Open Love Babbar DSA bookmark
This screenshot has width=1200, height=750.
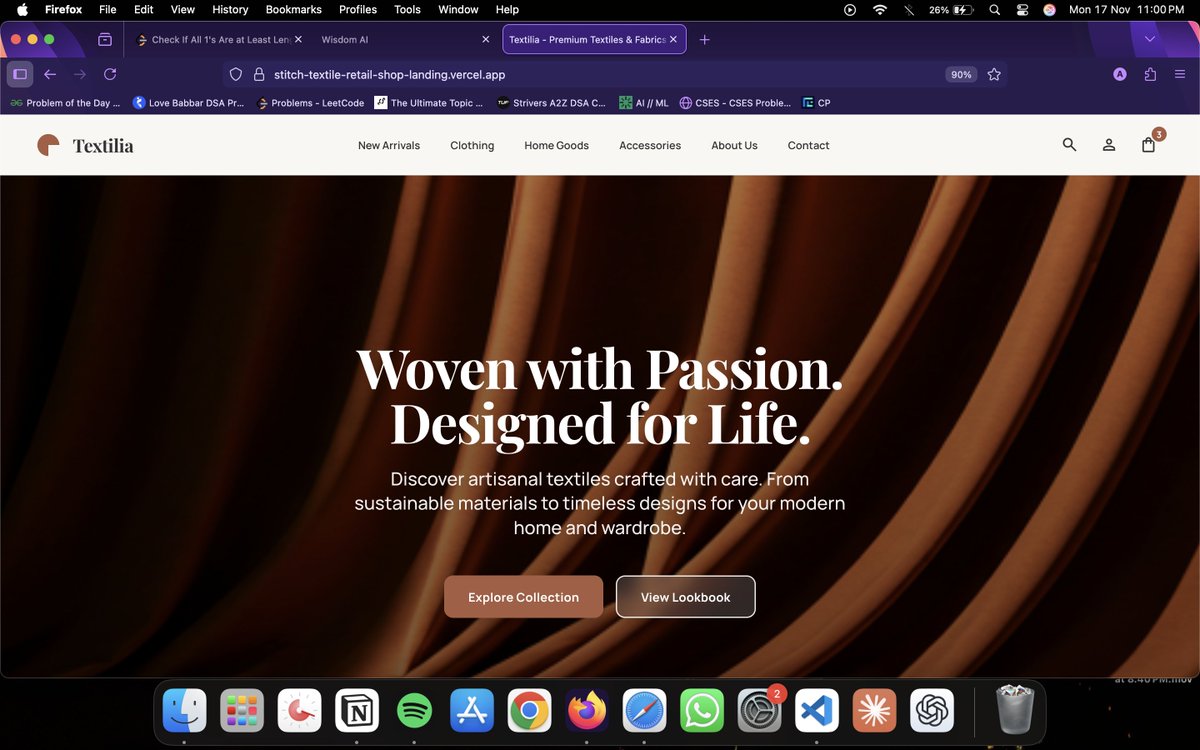pos(188,102)
